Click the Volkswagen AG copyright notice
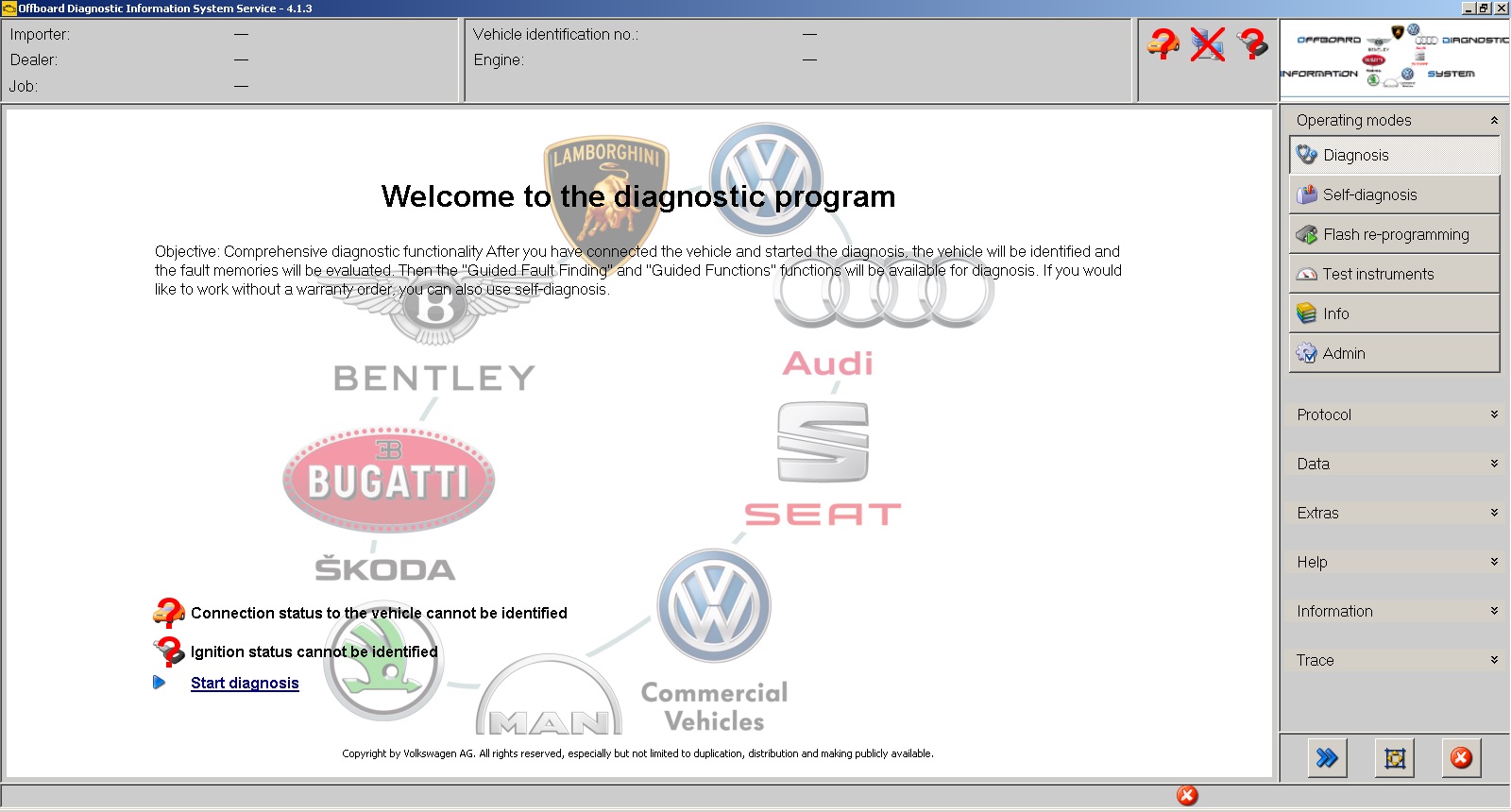 pos(637,753)
